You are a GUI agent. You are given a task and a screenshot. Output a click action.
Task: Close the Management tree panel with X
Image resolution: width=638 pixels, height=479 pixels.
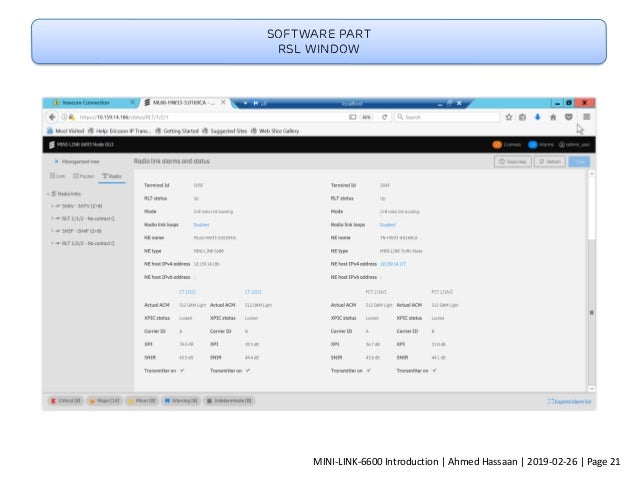(57, 162)
